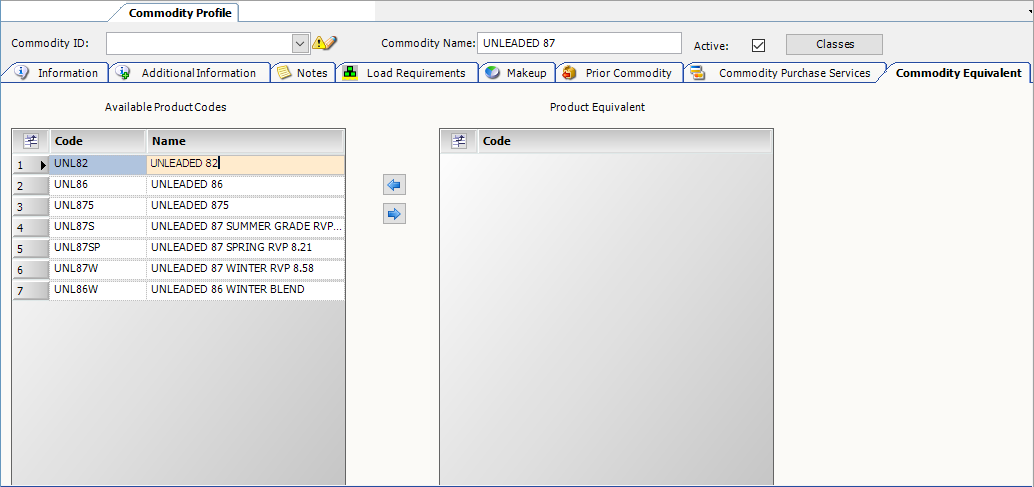Switch to the Makeup tab
Screen dimensions: 1034x487
point(516,73)
